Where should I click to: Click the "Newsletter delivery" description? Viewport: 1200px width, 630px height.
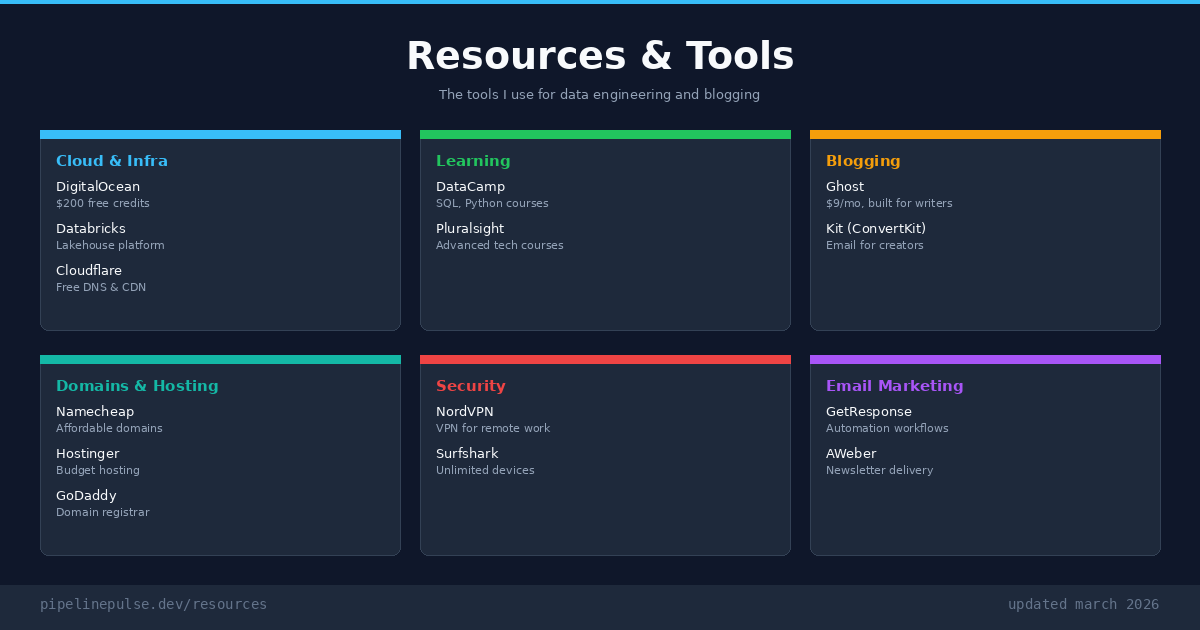pos(880,471)
